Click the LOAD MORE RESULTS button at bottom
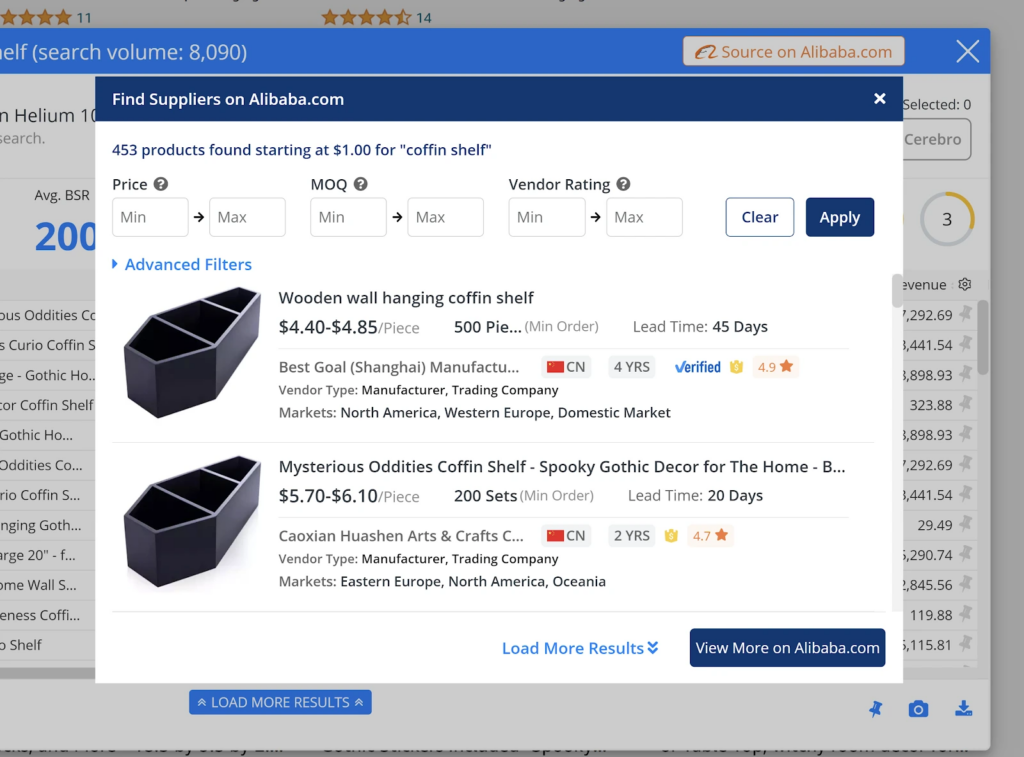Image resolution: width=1024 pixels, height=757 pixels. (280, 702)
